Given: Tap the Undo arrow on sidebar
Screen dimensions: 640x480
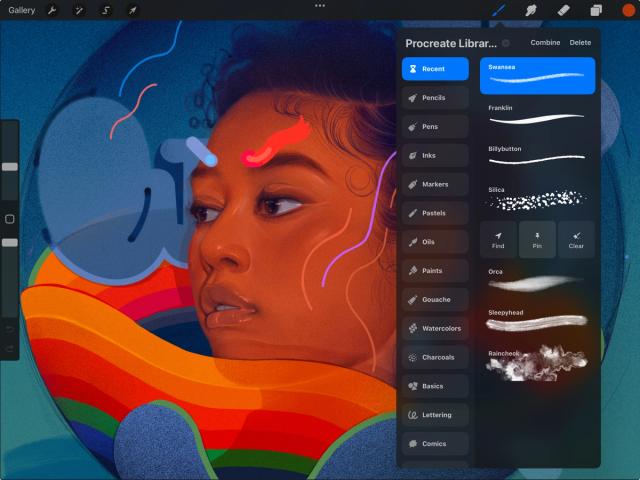Looking at the screenshot, I should click(x=10, y=329).
